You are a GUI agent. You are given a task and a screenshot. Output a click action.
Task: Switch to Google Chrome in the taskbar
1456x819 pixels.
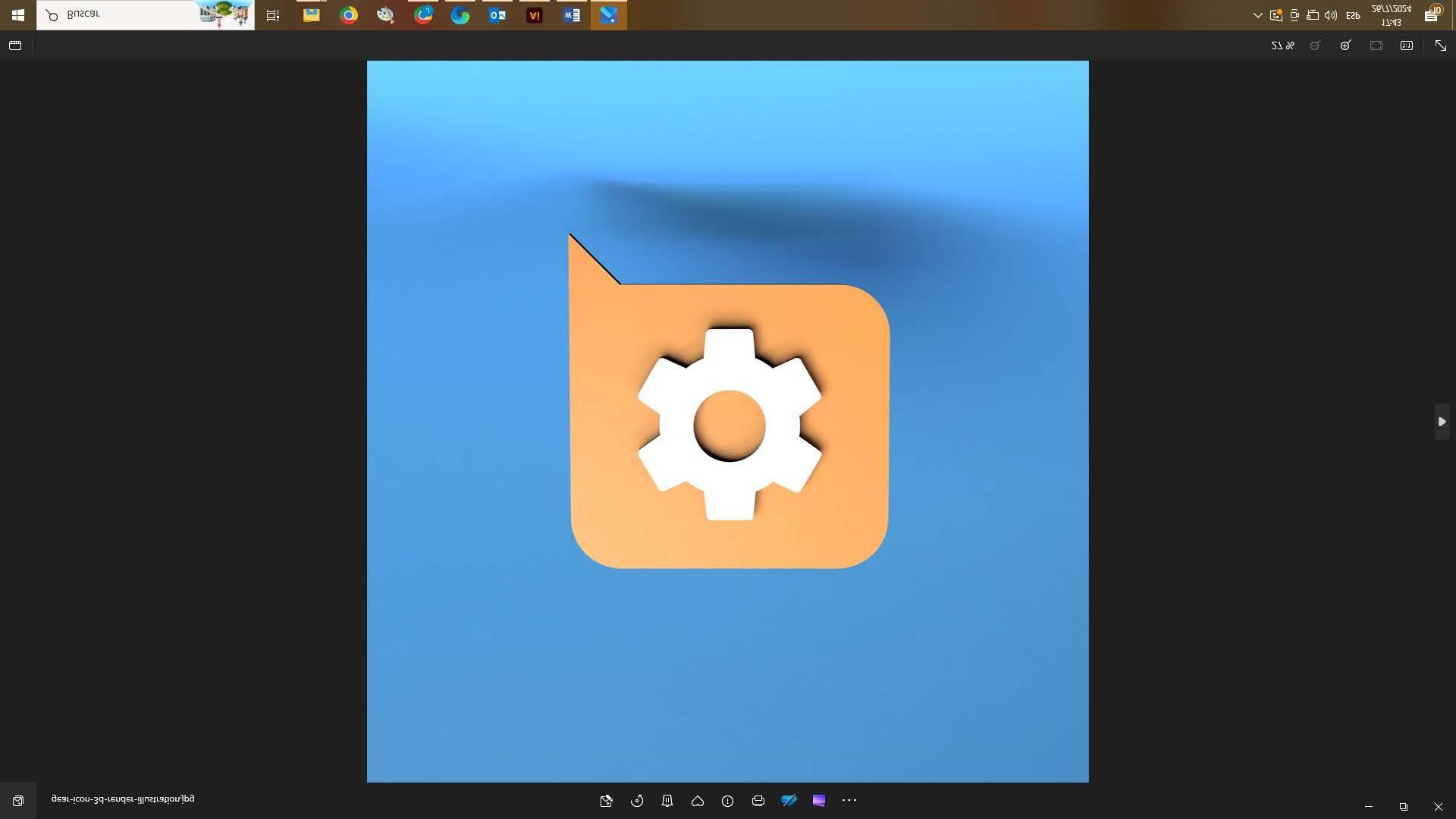pyautogui.click(x=349, y=15)
